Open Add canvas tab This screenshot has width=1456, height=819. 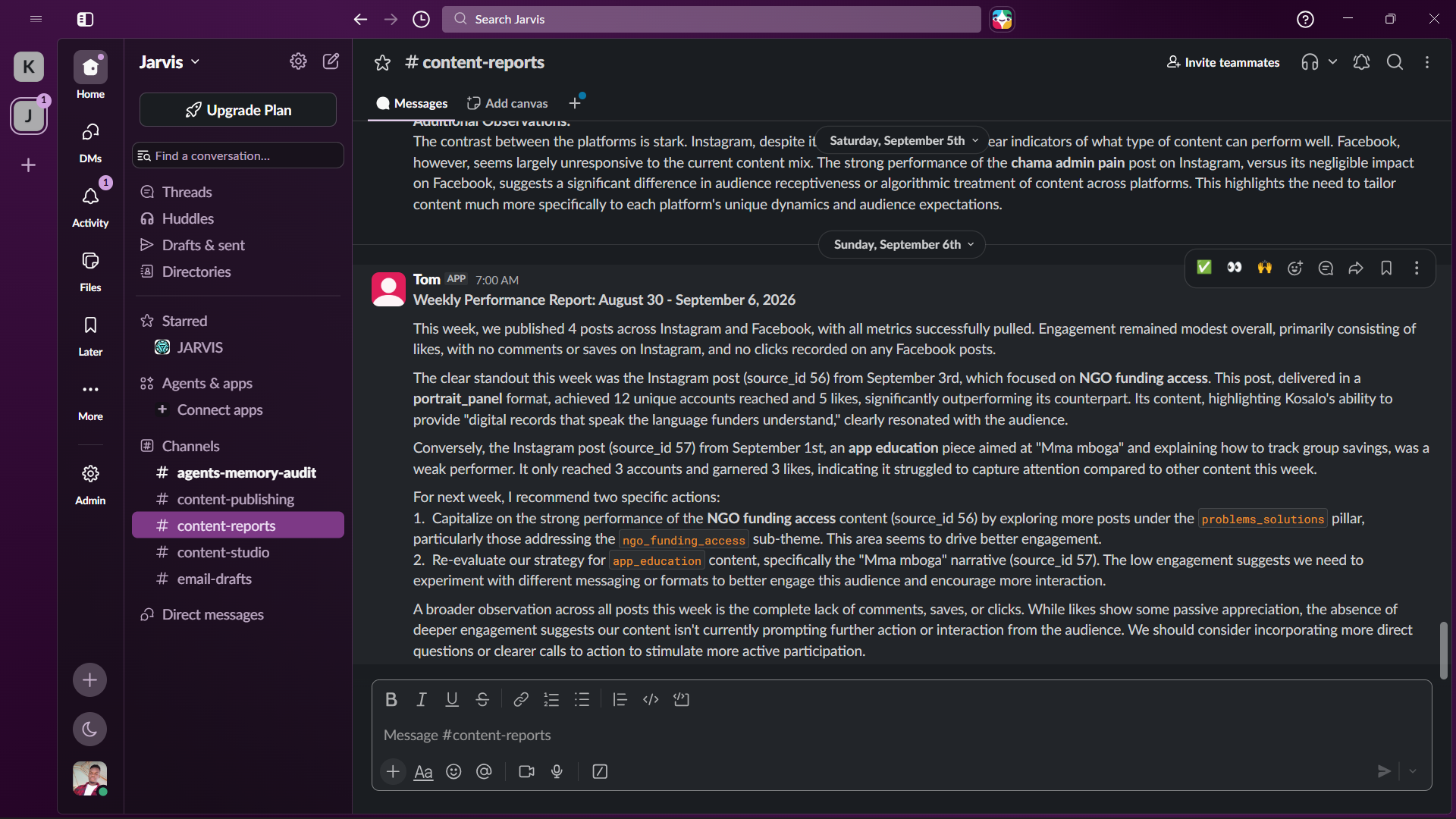(x=507, y=103)
